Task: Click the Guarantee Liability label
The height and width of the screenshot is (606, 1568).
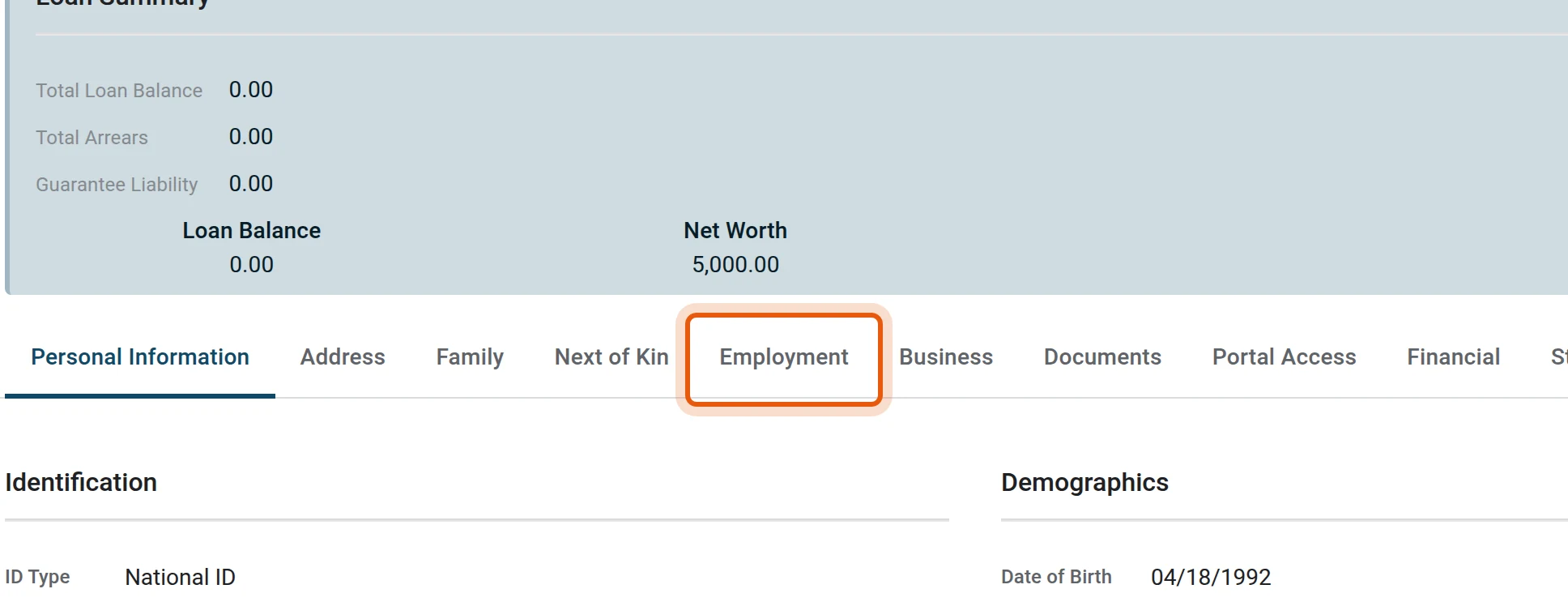Action: coord(117,185)
